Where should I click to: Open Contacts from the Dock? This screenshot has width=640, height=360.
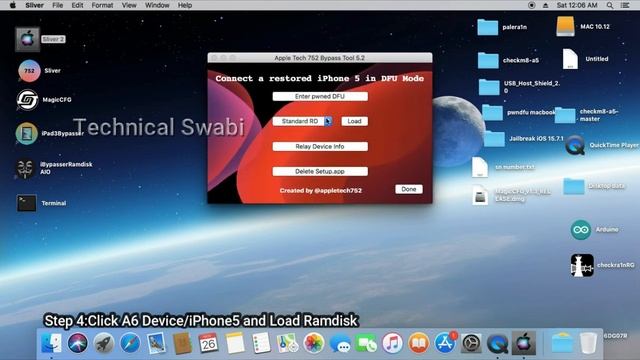[182, 343]
